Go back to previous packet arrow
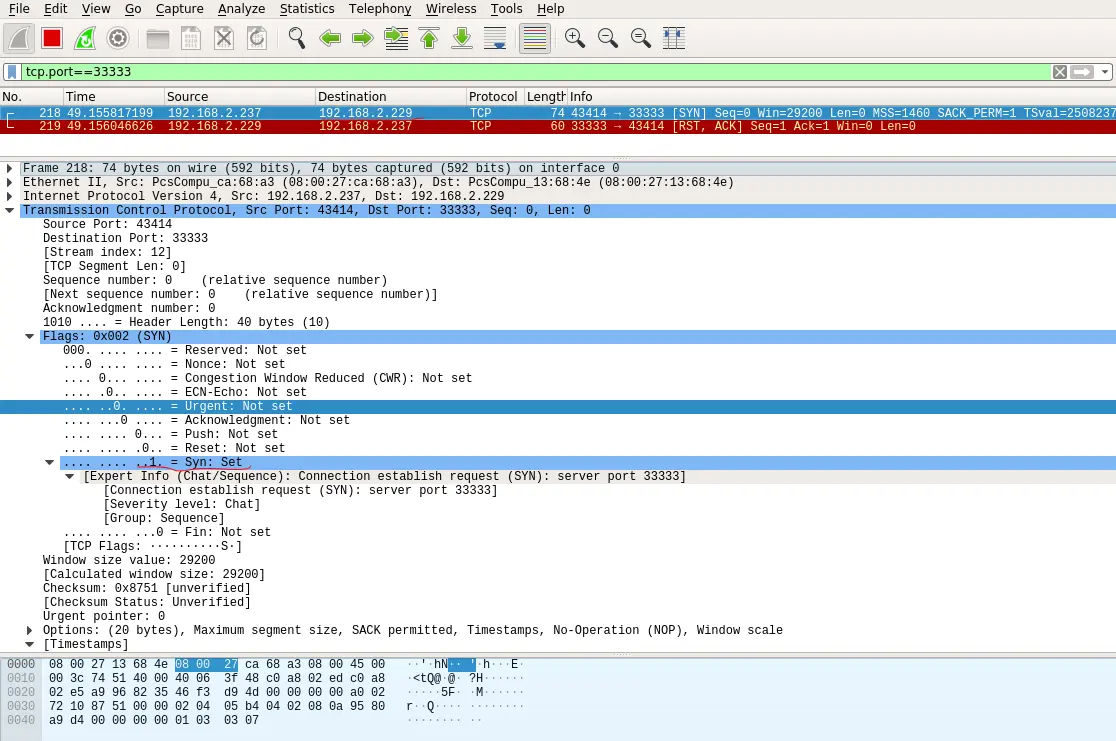The height and width of the screenshot is (741, 1116). click(330, 38)
